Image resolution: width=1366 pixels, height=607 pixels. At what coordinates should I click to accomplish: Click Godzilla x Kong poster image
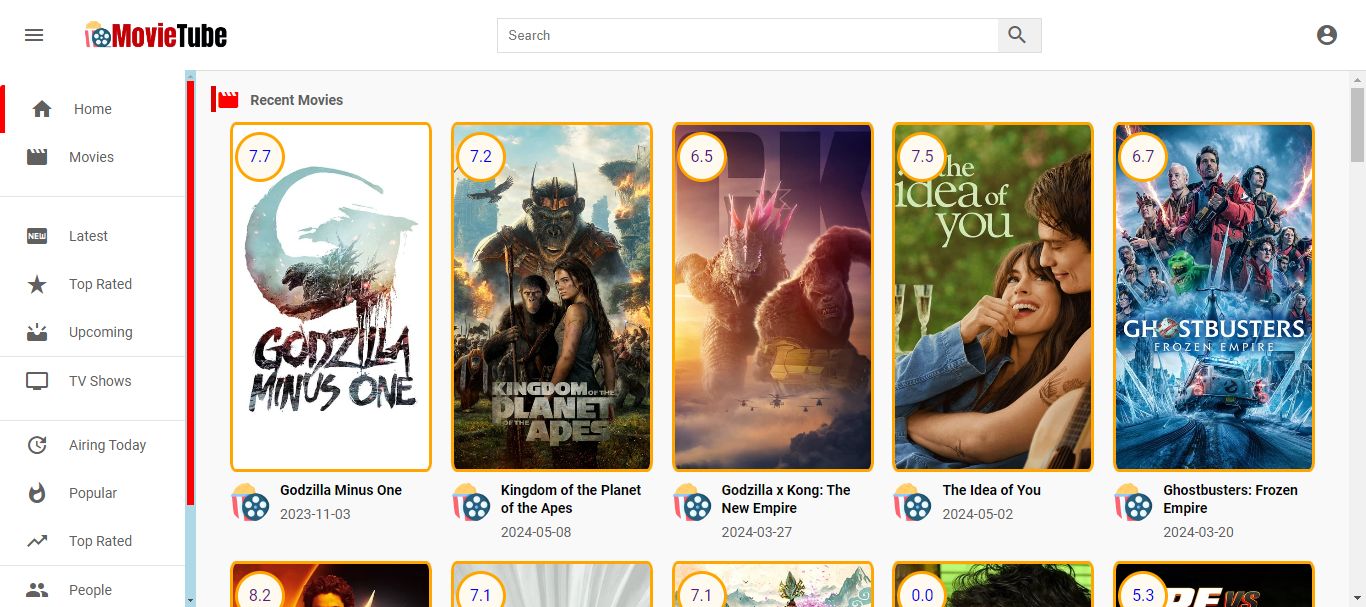click(x=772, y=297)
